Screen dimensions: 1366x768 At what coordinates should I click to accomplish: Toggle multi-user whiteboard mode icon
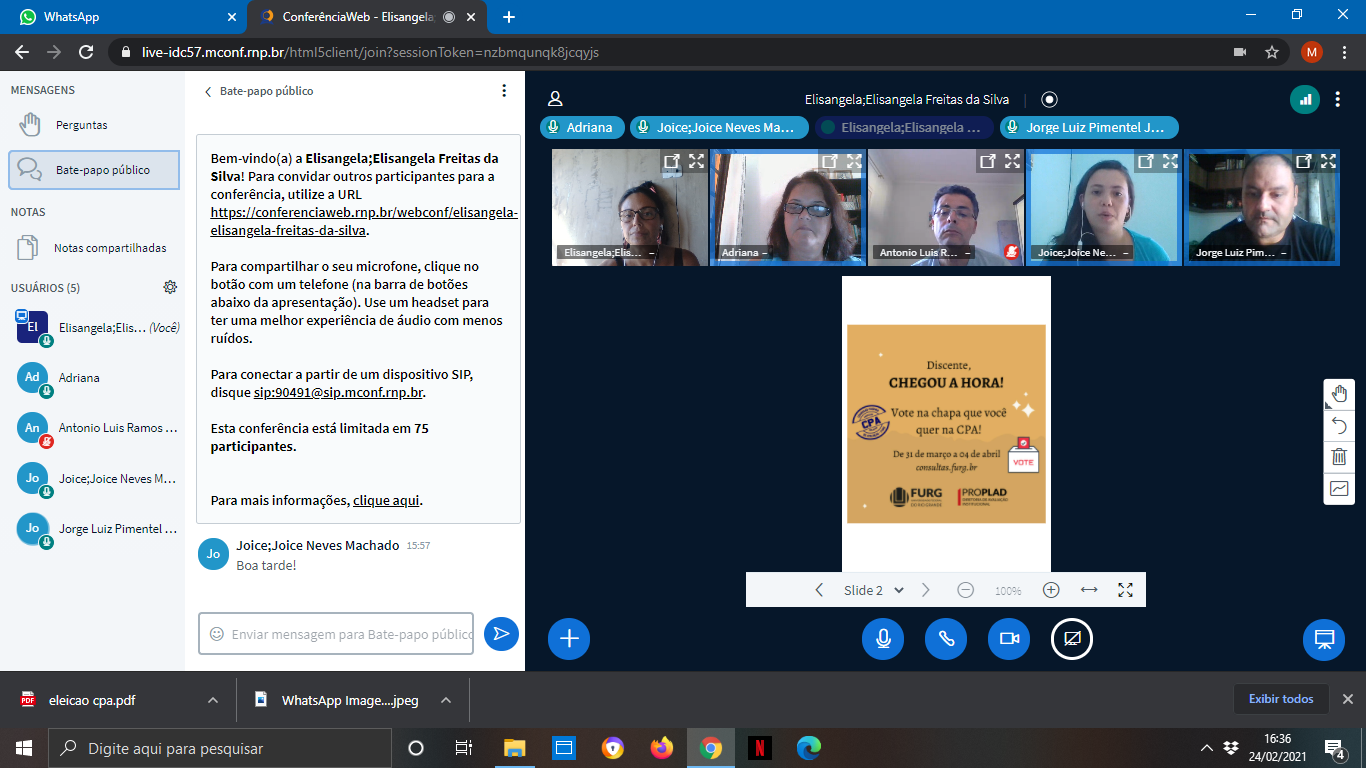1339,489
